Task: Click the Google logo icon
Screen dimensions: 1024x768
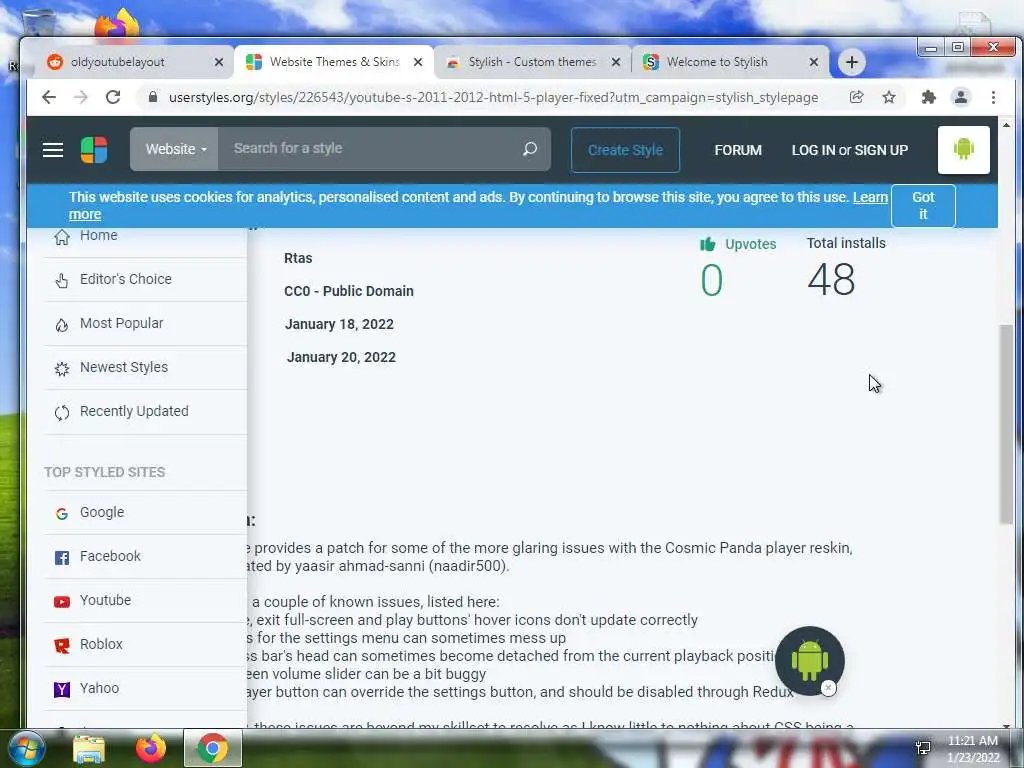Action: point(61,513)
